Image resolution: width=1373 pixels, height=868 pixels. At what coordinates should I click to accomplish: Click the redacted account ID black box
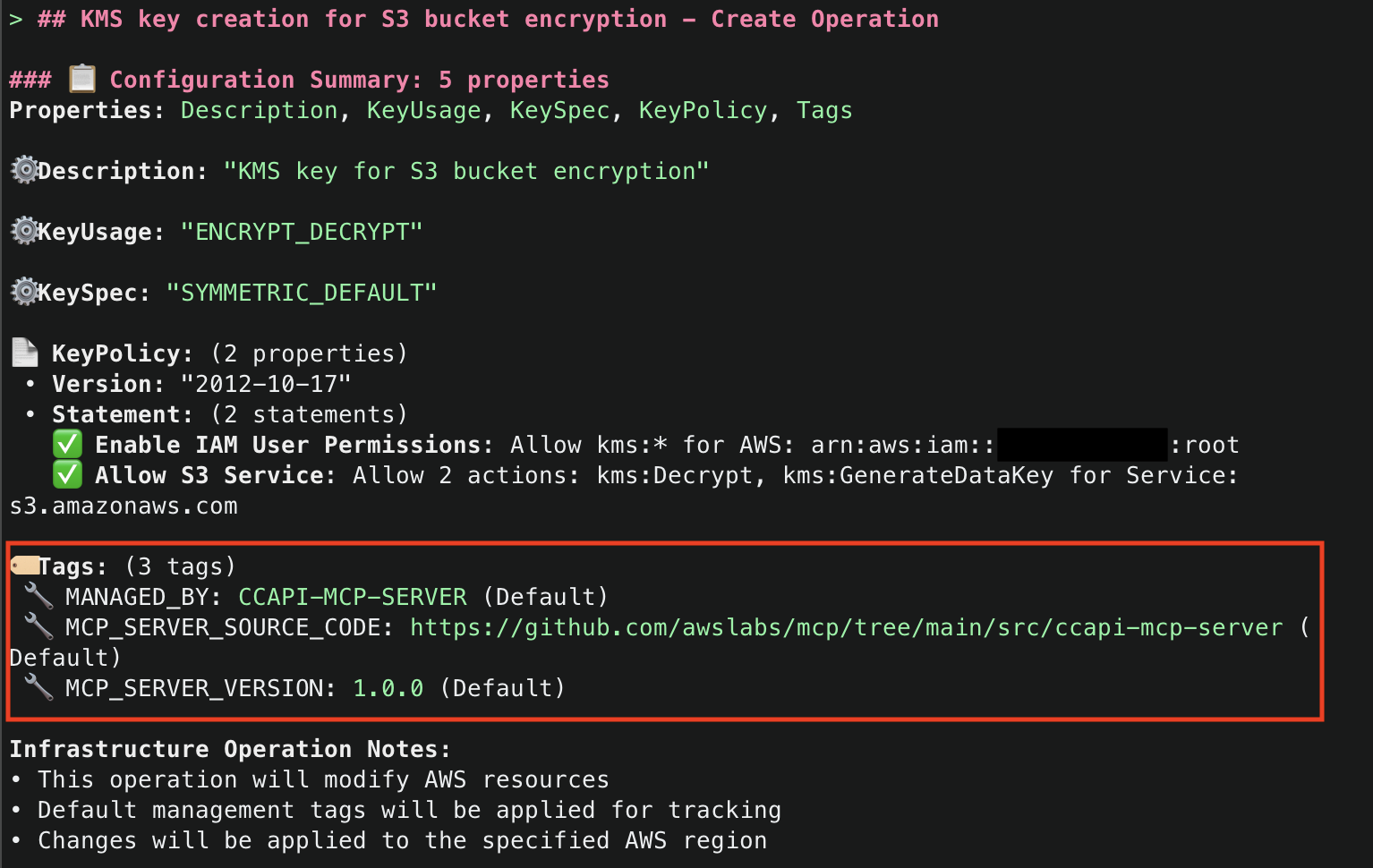pos(1082,445)
